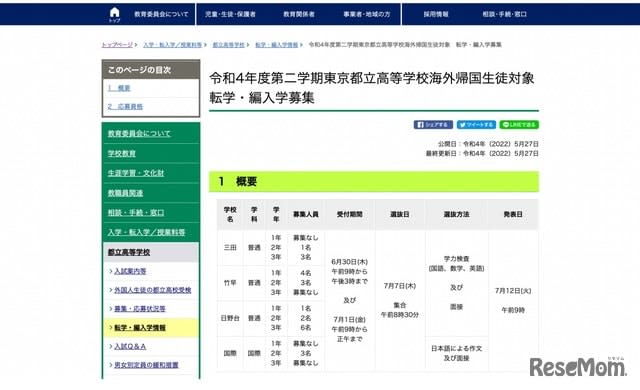Open the 入試Q＆A submenu link

tap(130, 346)
